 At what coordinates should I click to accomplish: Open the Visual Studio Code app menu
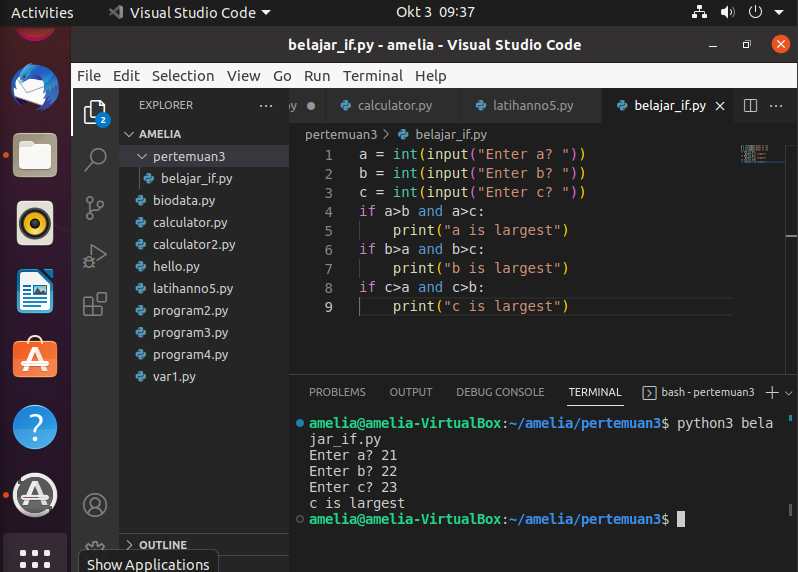tap(189, 12)
